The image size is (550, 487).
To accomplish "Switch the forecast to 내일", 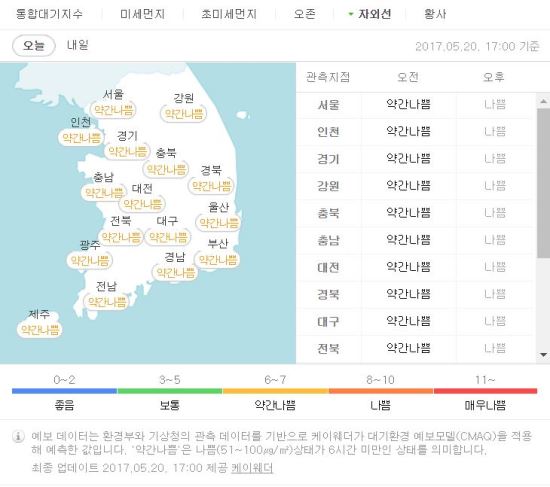I will pos(78,45).
